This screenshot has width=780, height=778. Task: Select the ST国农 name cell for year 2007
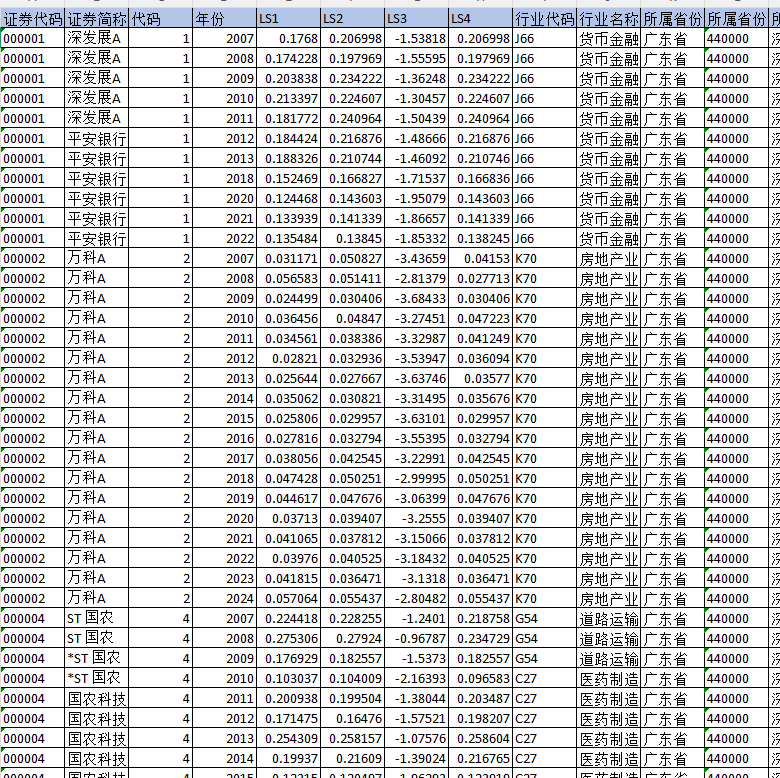click(96, 619)
